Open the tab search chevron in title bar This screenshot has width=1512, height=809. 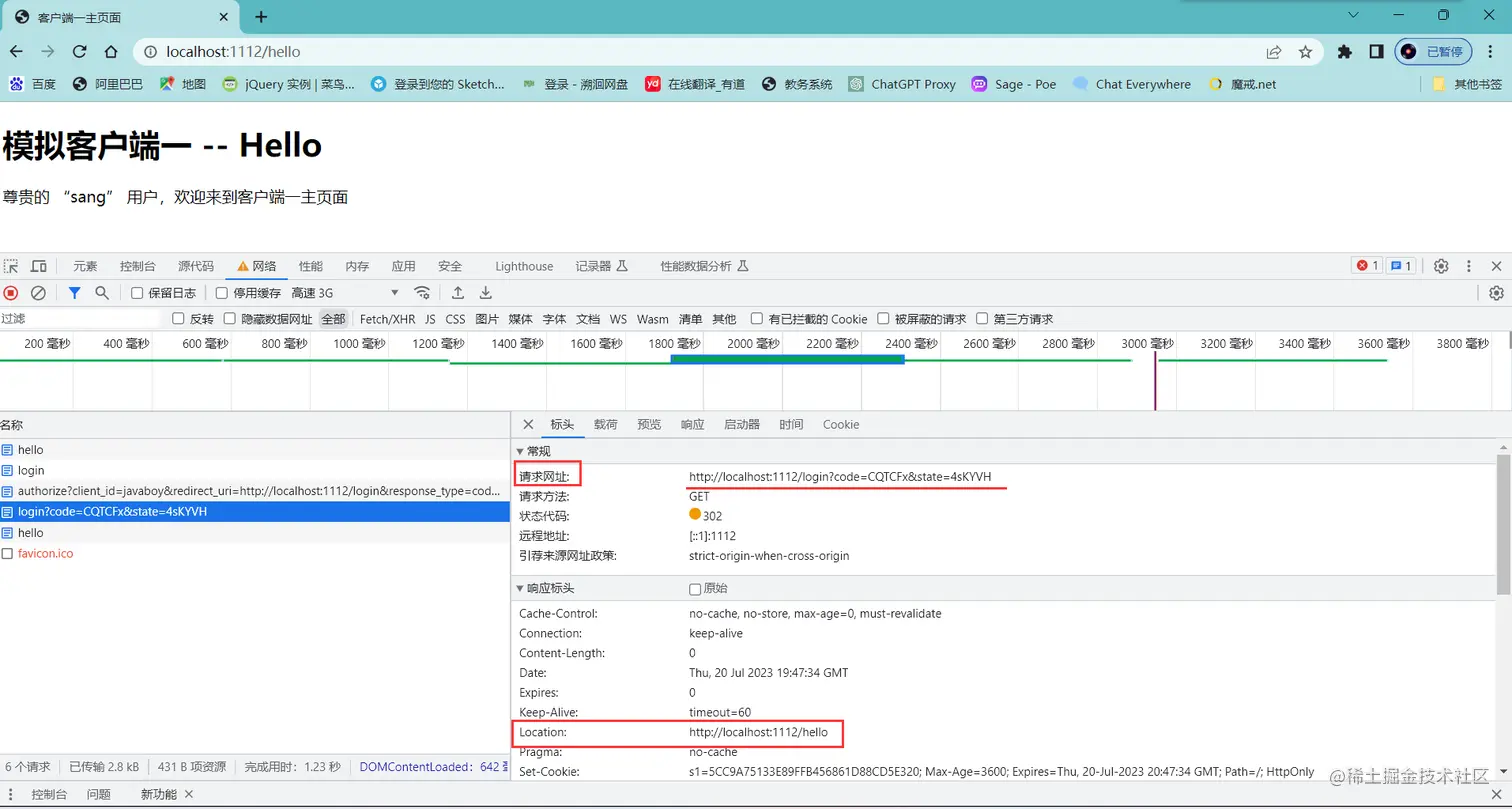1354,15
